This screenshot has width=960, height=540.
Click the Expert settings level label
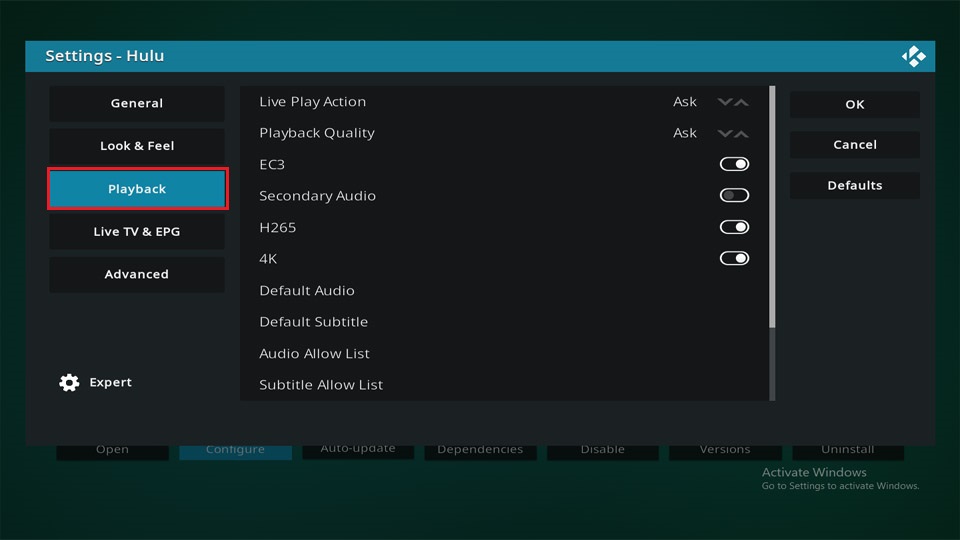110,382
